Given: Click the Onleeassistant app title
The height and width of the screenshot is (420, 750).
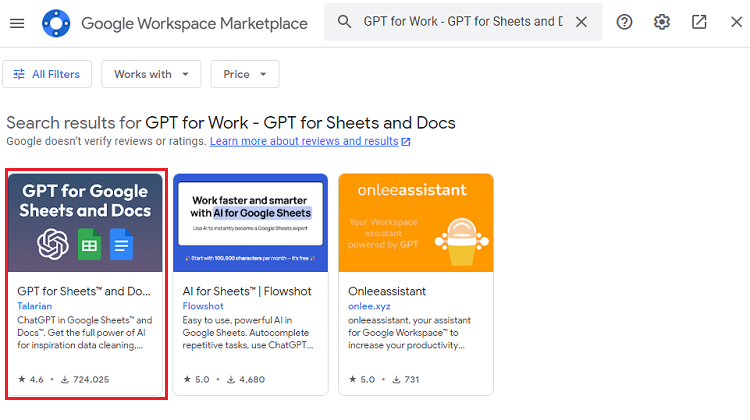Looking at the screenshot, I should point(387,291).
